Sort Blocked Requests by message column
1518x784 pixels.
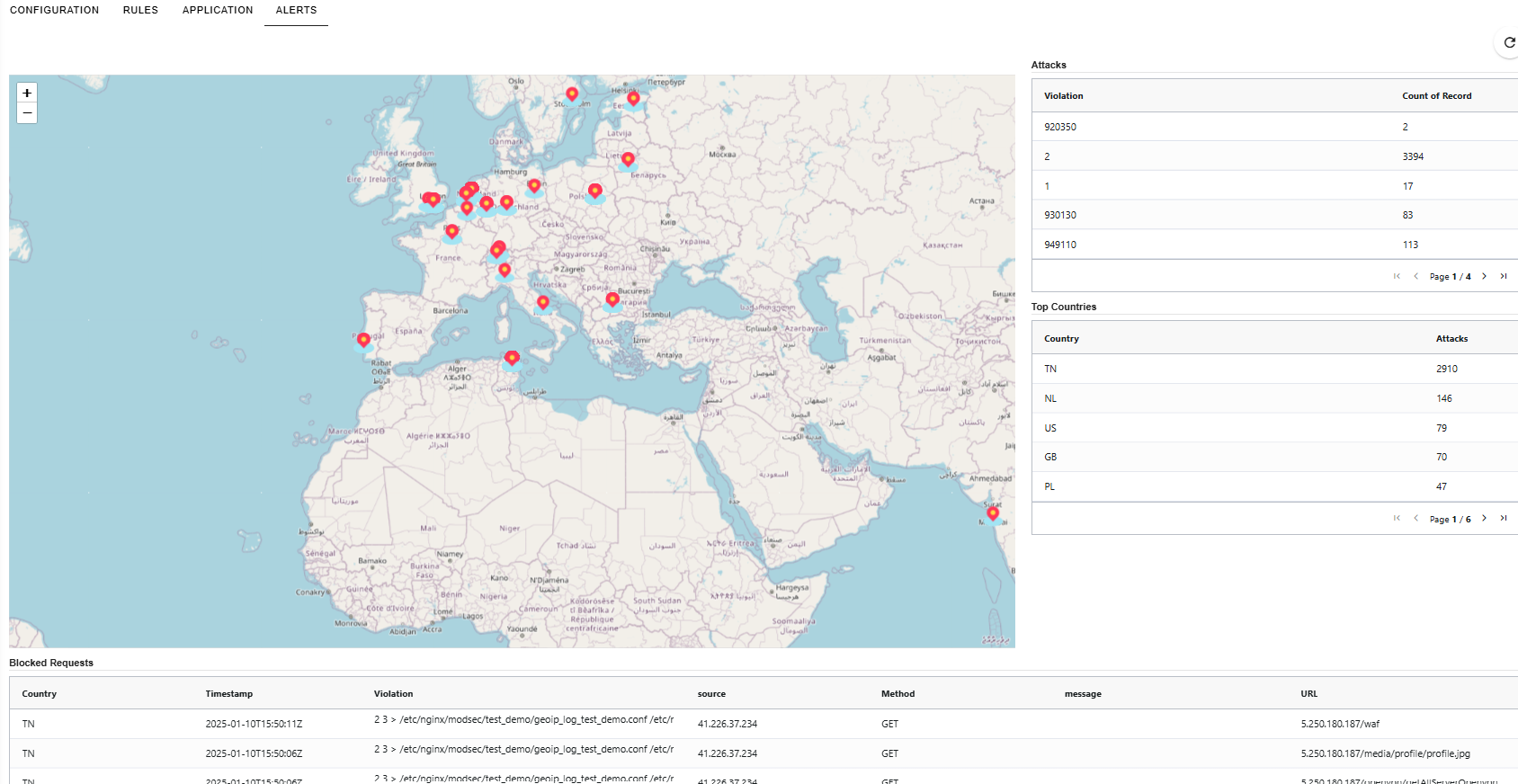(1083, 694)
